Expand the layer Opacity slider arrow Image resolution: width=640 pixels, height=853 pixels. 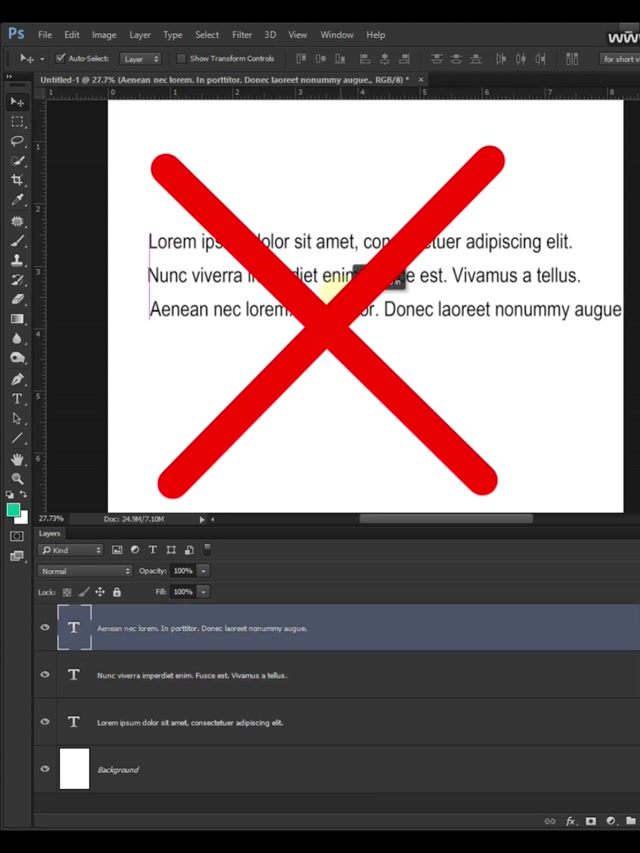[204, 571]
